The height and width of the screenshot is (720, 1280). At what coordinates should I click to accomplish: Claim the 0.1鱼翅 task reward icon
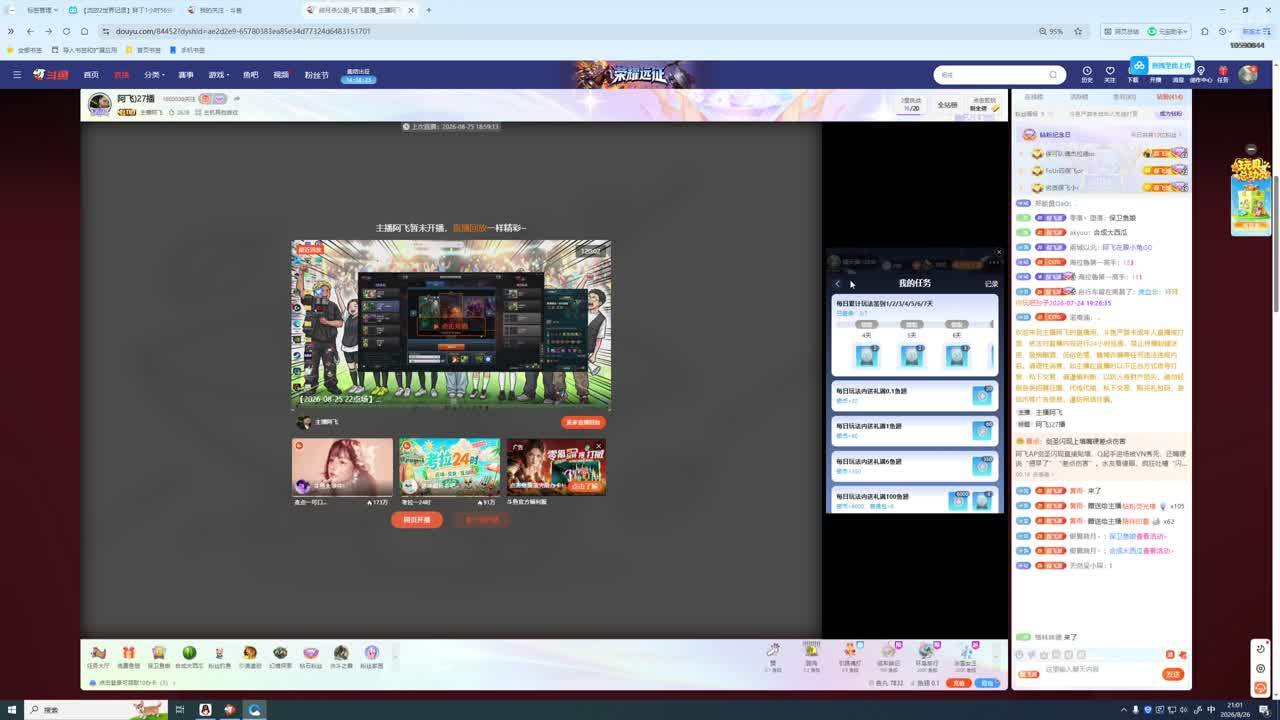tap(983, 396)
